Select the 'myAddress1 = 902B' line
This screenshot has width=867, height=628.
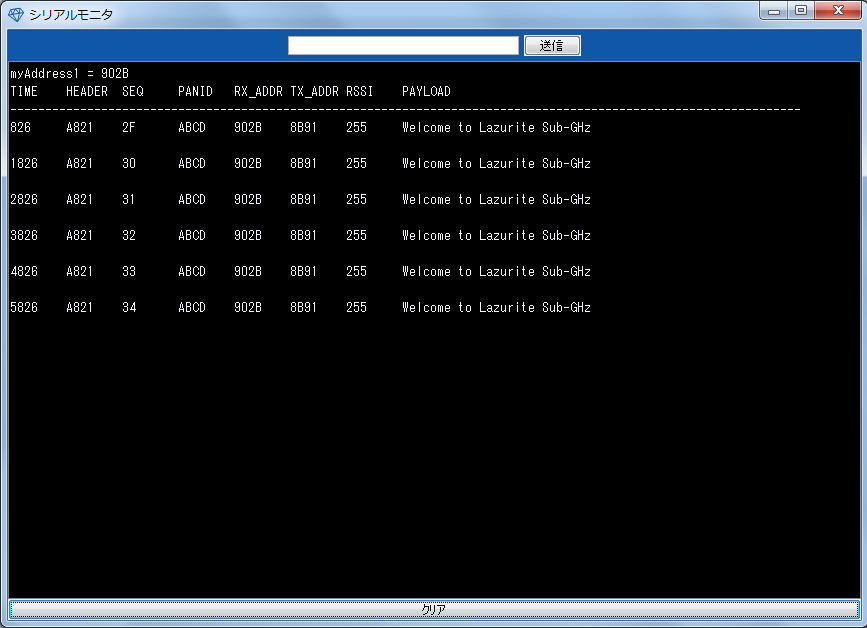click(69, 74)
